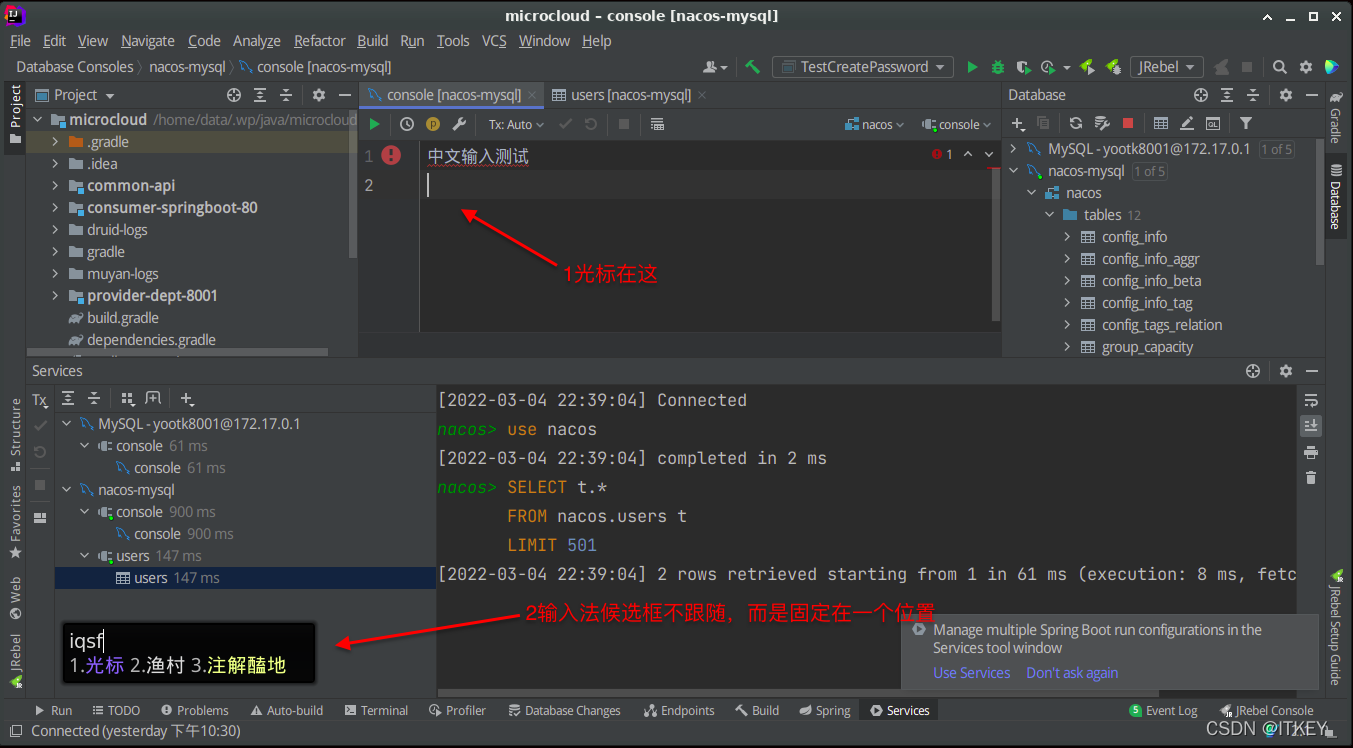The image size is (1353, 748).
Task: Click nacos-mysql breadcrumb in navigation bar
Action: (188, 67)
